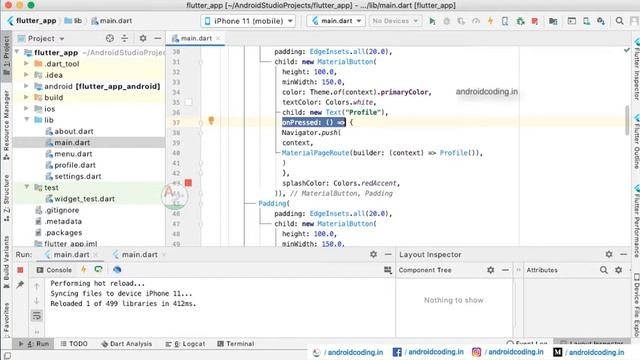
Task: Click the lightbulb quick-fix icon at line 37
Action: click(x=211, y=120)
